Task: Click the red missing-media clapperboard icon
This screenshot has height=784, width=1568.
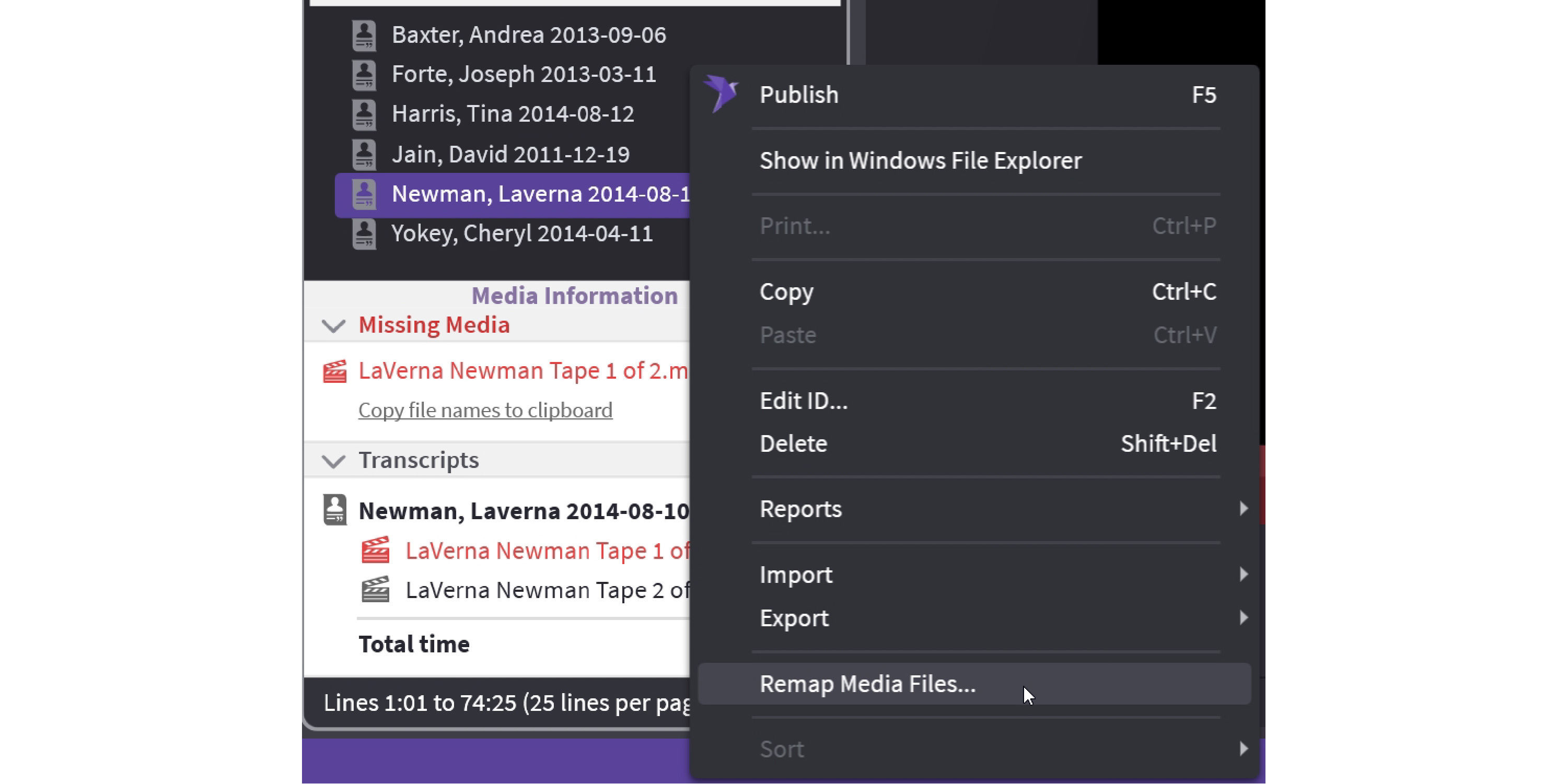Action: [x=335, y=371]
